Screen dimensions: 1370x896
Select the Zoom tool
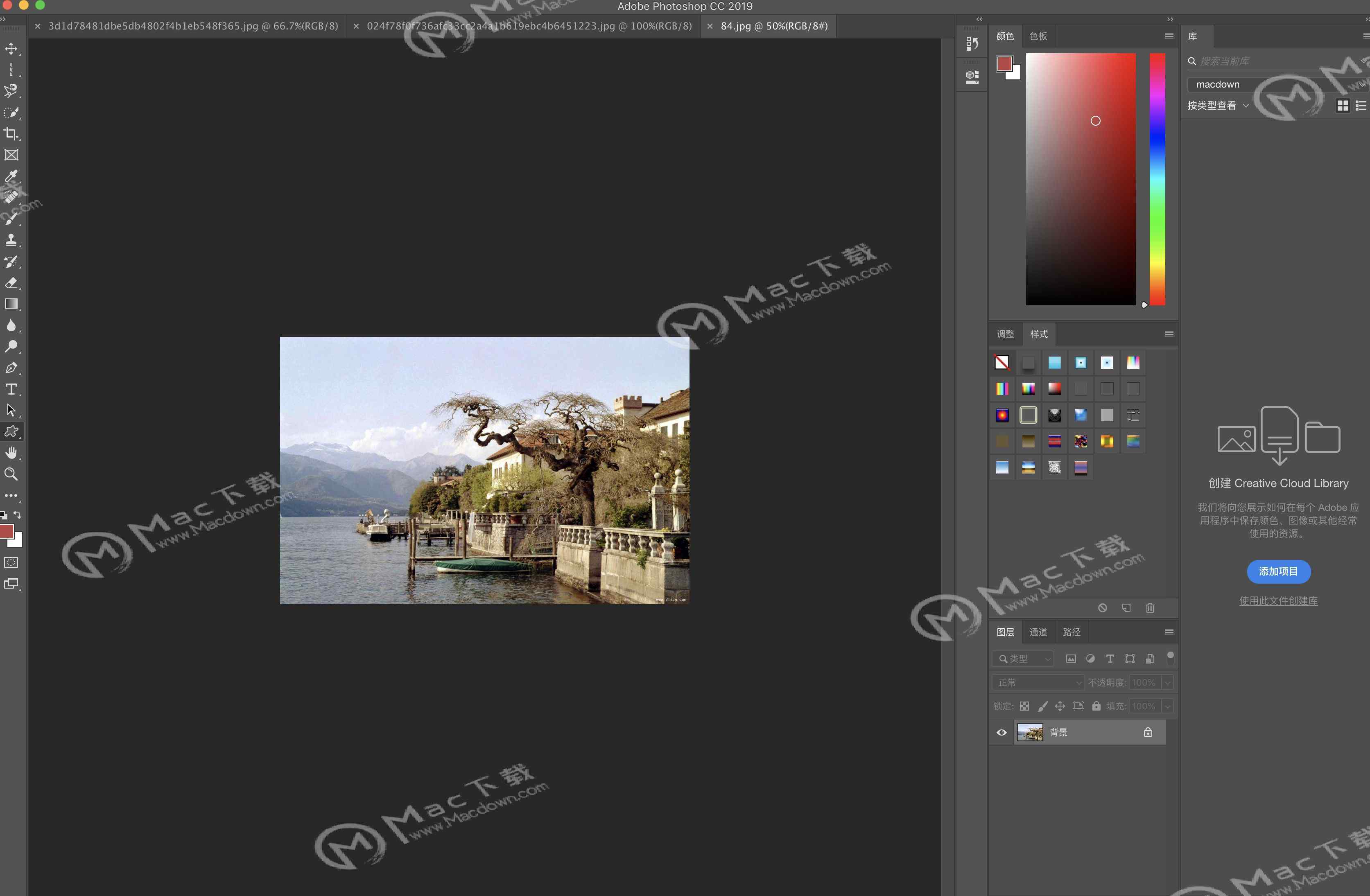coord(11,474)
